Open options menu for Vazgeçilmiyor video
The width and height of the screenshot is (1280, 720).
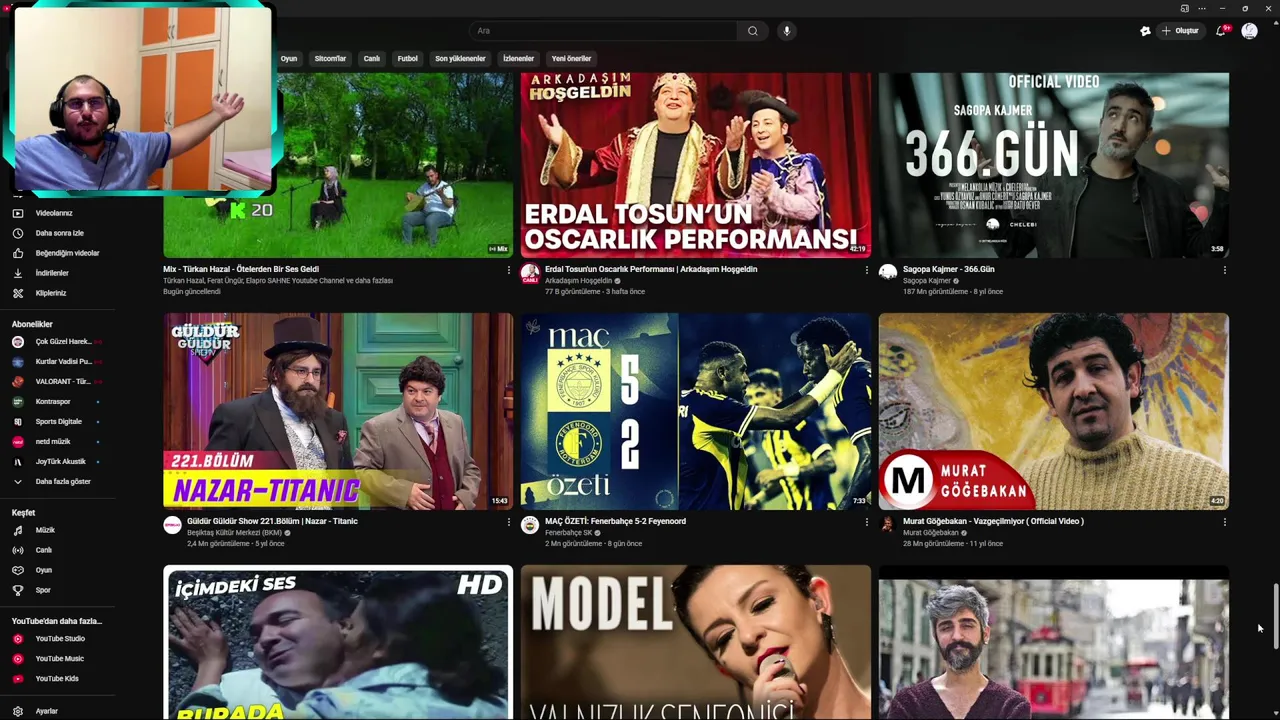tap(1224, 522)
